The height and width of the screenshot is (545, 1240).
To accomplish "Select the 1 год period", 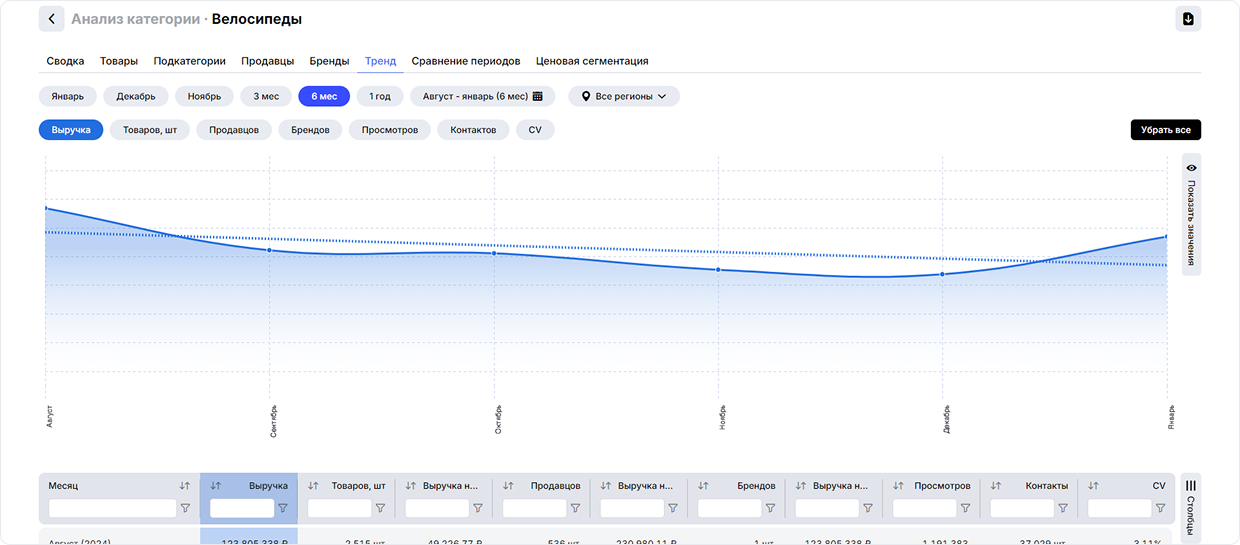I will (x=380, y=96).
